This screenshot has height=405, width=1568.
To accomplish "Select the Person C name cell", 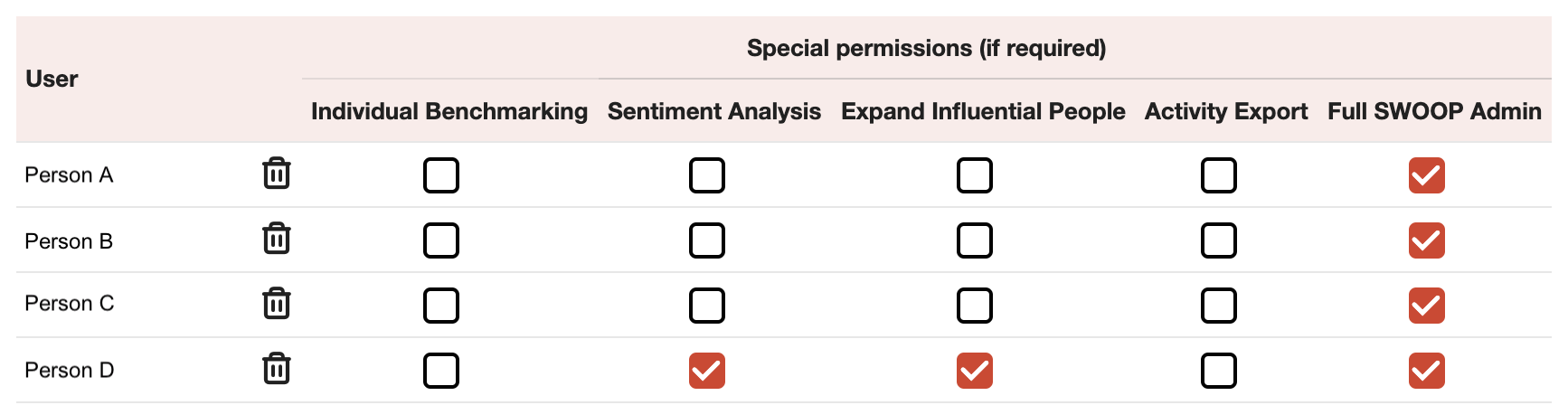I will click(70, 304).
